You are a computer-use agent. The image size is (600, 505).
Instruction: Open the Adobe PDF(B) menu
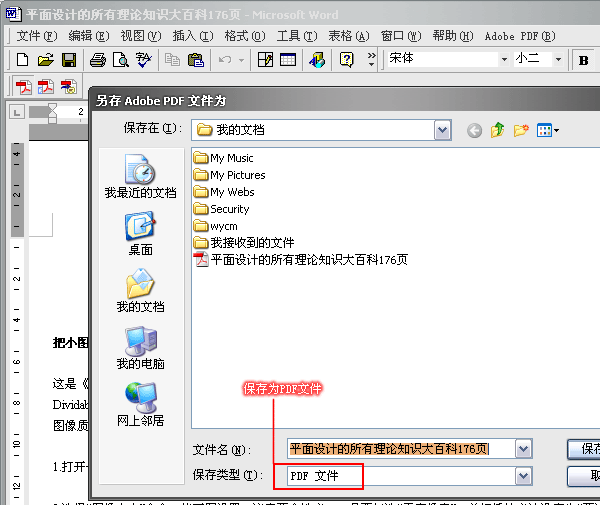pos(520,36)
